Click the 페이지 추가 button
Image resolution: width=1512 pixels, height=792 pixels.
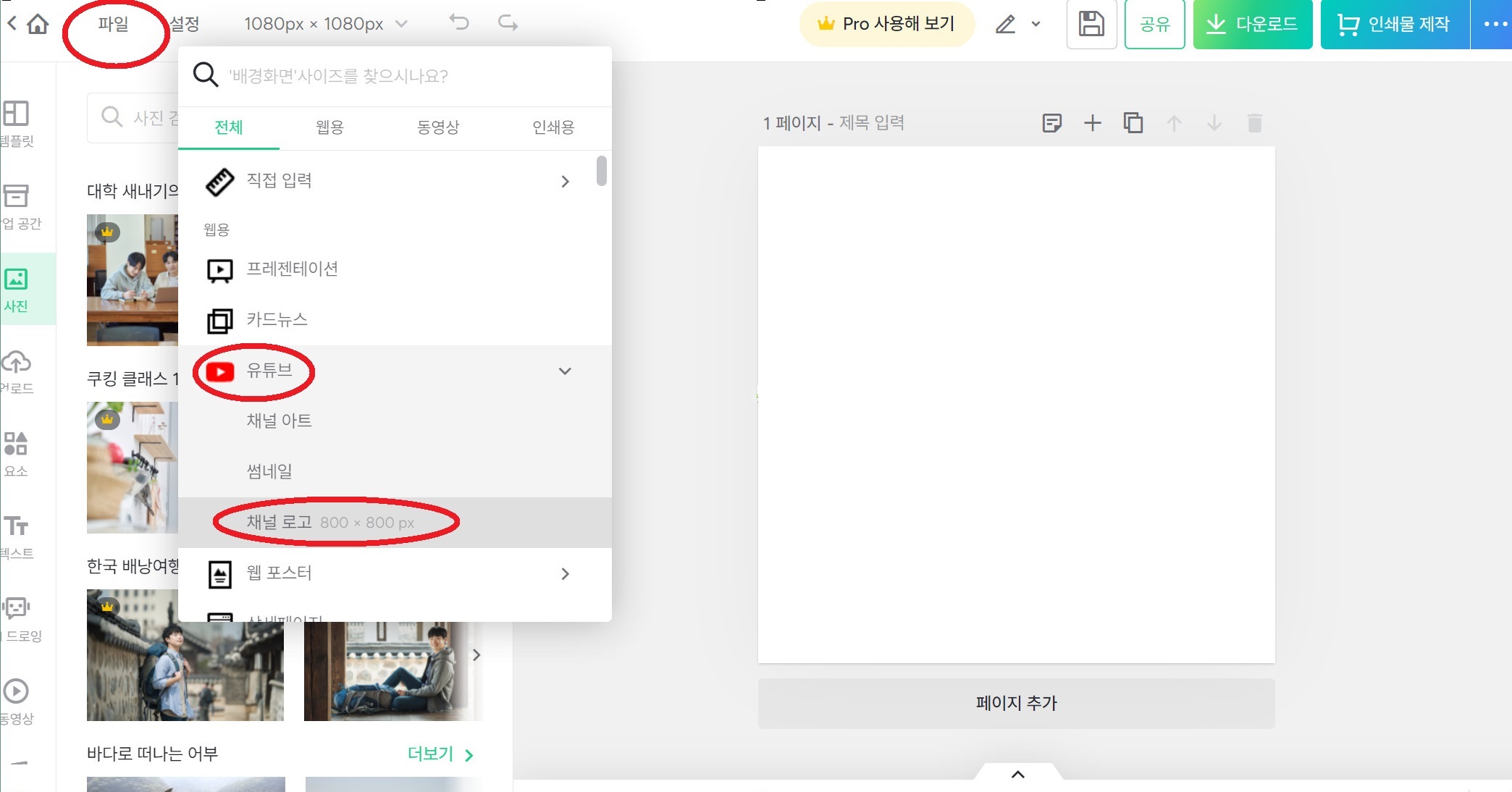1016,703
